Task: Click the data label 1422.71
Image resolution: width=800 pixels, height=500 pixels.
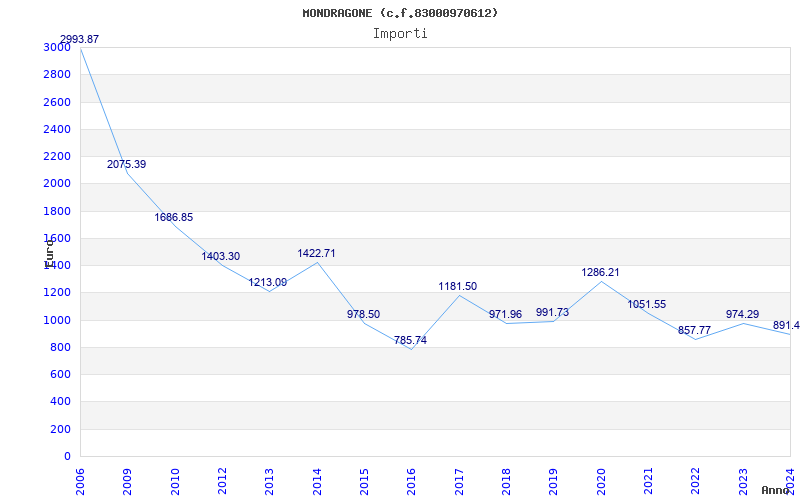Action: pos(316,253)
